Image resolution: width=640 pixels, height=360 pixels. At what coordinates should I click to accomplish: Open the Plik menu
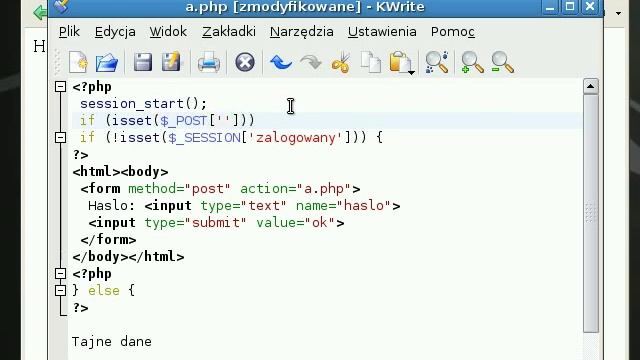69,31
